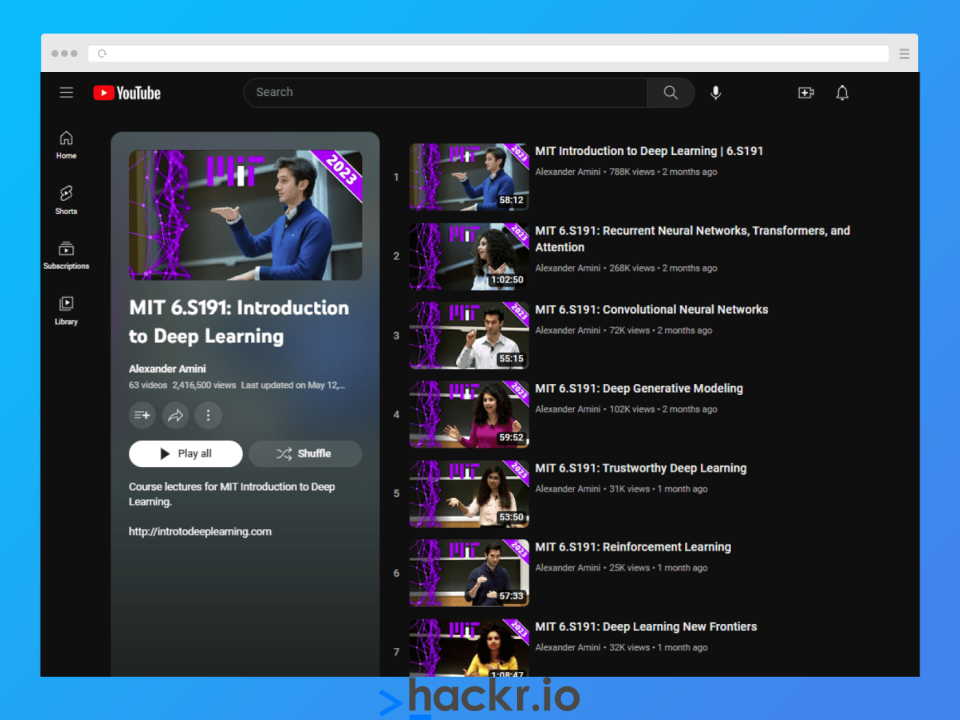Open 'MIT Introduction to Deep Learning | 6.S191' title
The width and height of the screenshot is (960, 720).
649,151
